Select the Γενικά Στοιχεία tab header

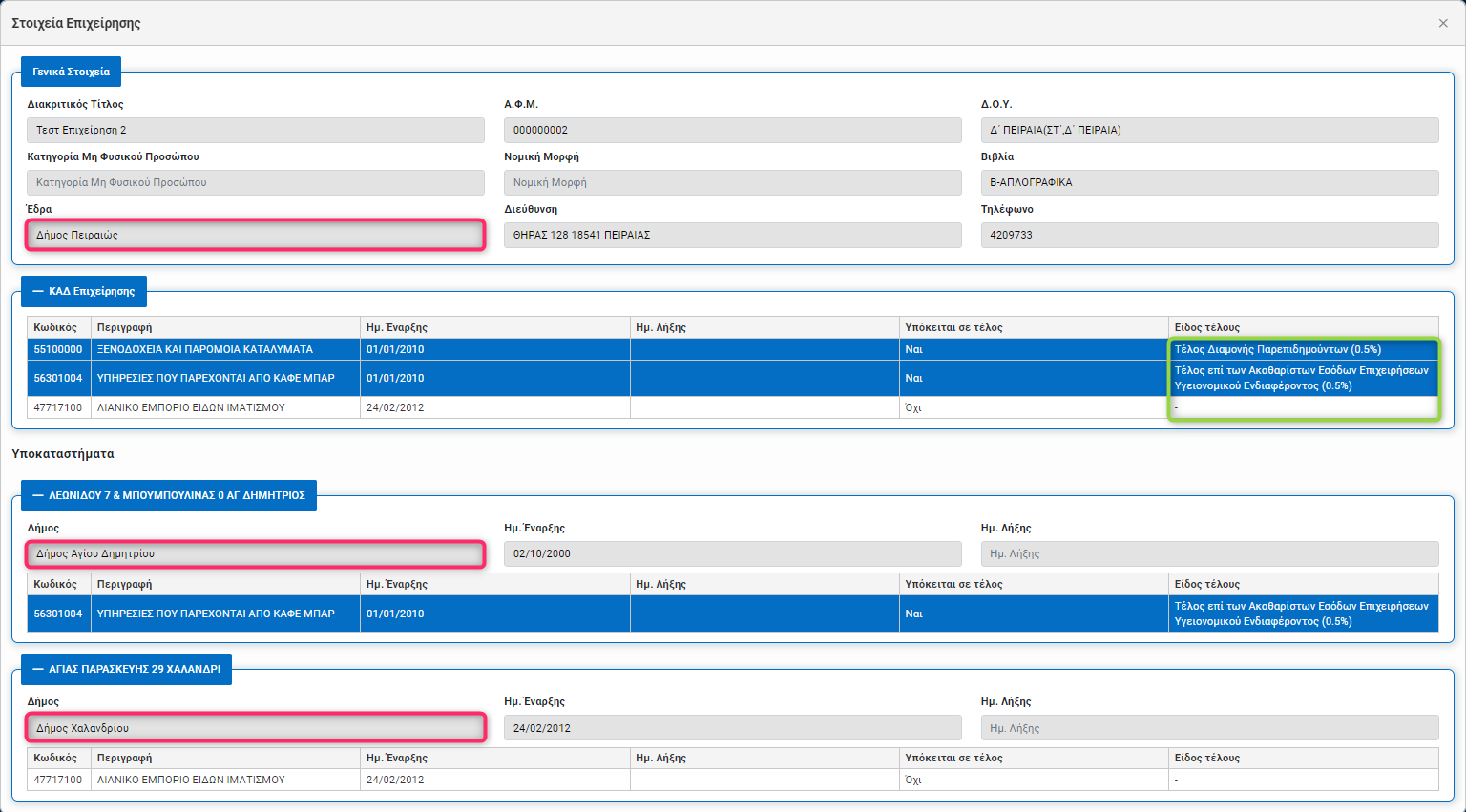(x=71, y=72)
